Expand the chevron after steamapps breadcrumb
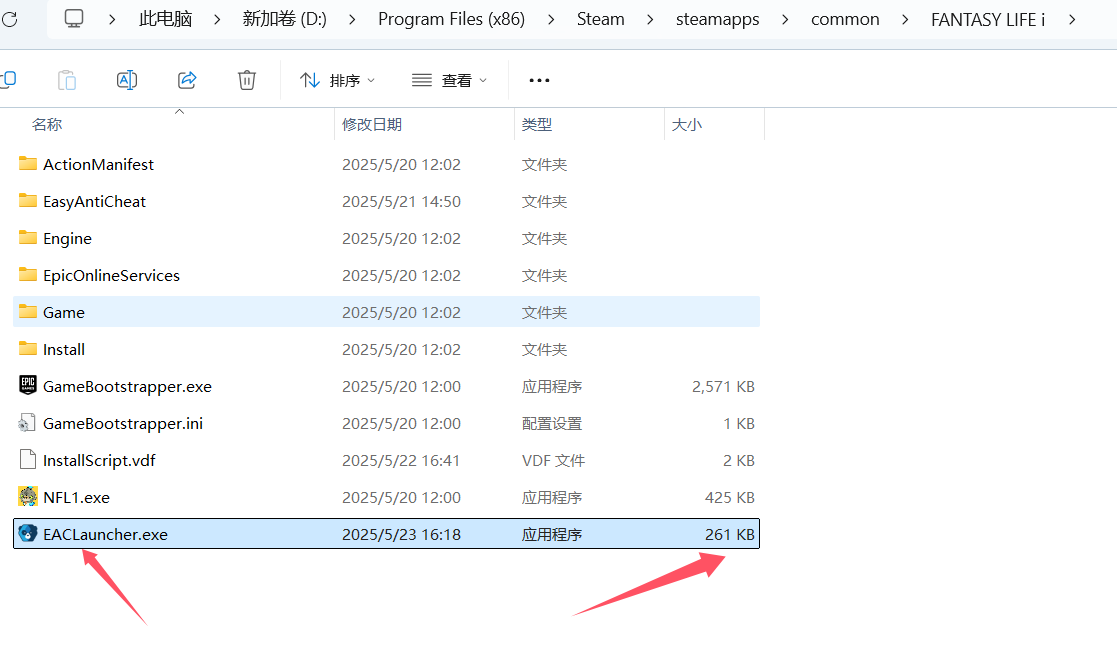 pyautogui.click(x=785, y=20)
